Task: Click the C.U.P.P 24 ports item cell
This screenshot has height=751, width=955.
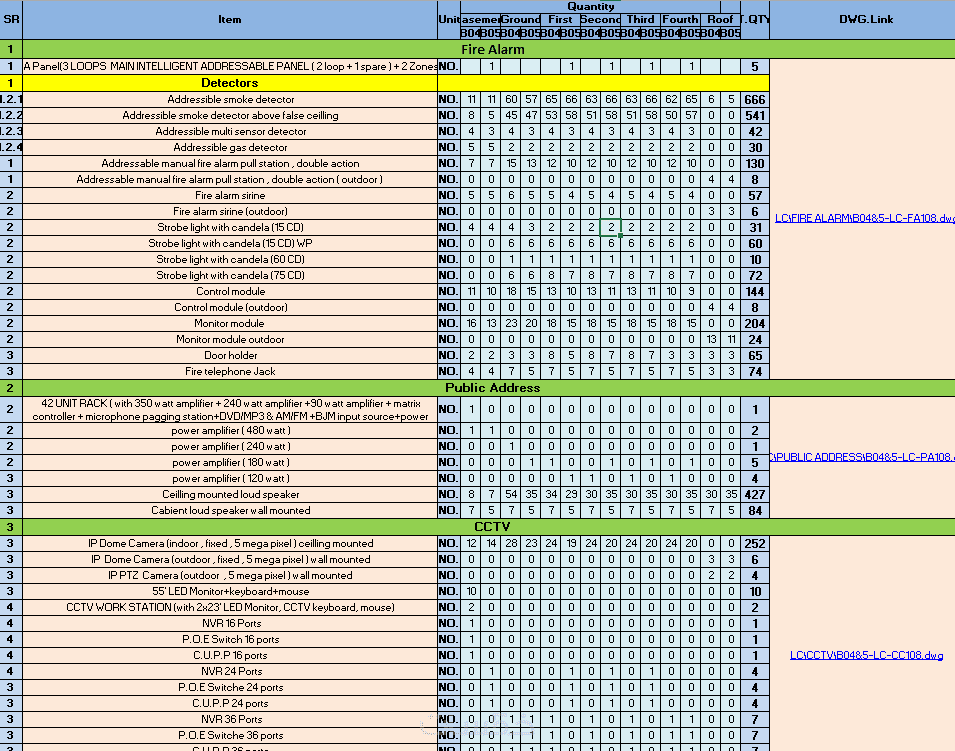Action: (230, 703)
